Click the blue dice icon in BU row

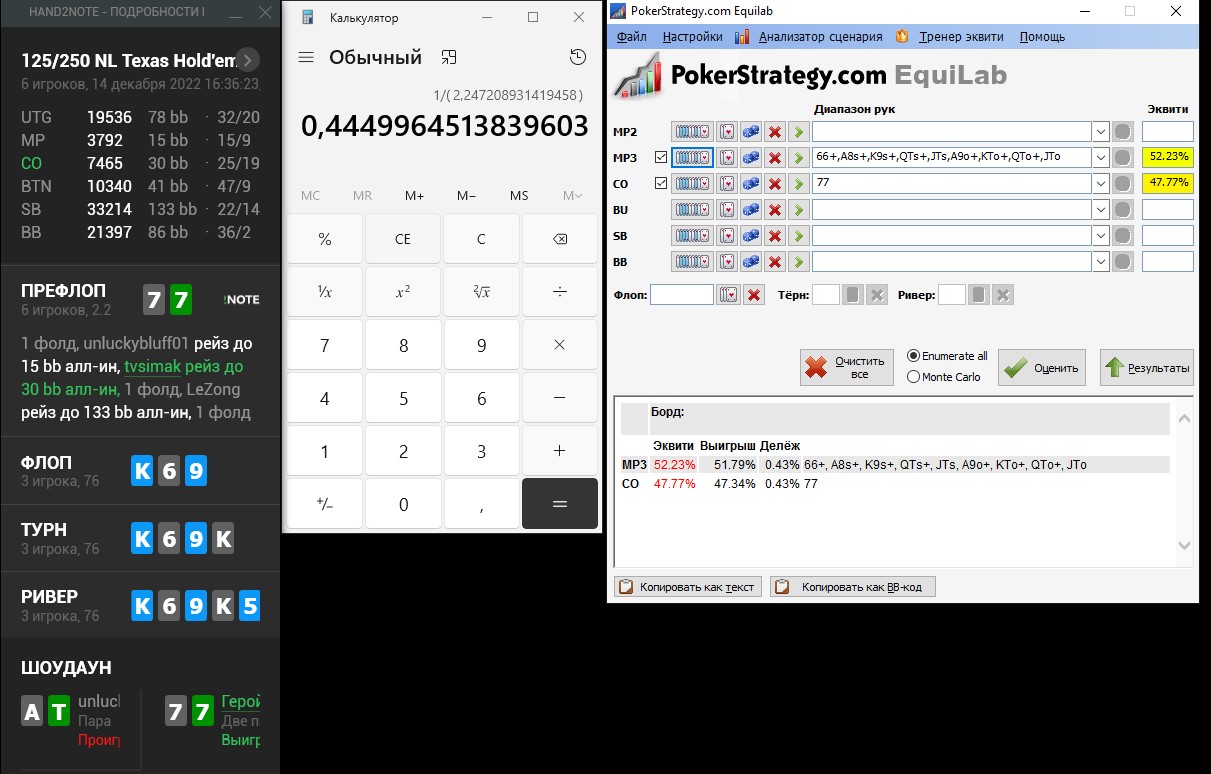[750, 210]
